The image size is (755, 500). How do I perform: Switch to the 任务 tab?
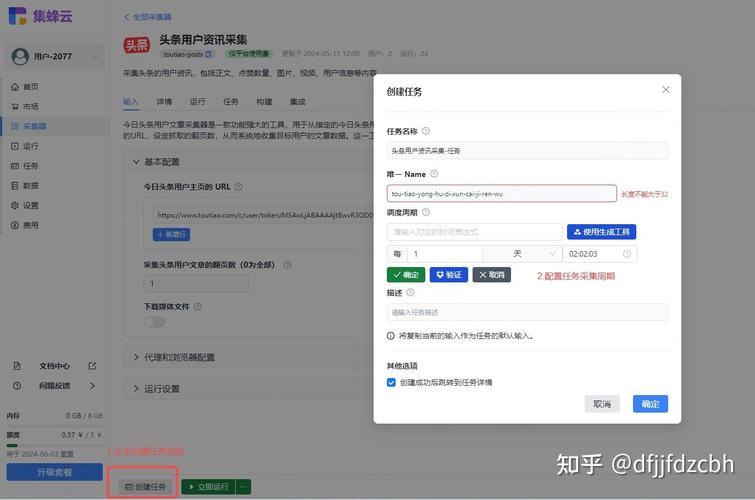pyautogui.click(x=231, y=102)
